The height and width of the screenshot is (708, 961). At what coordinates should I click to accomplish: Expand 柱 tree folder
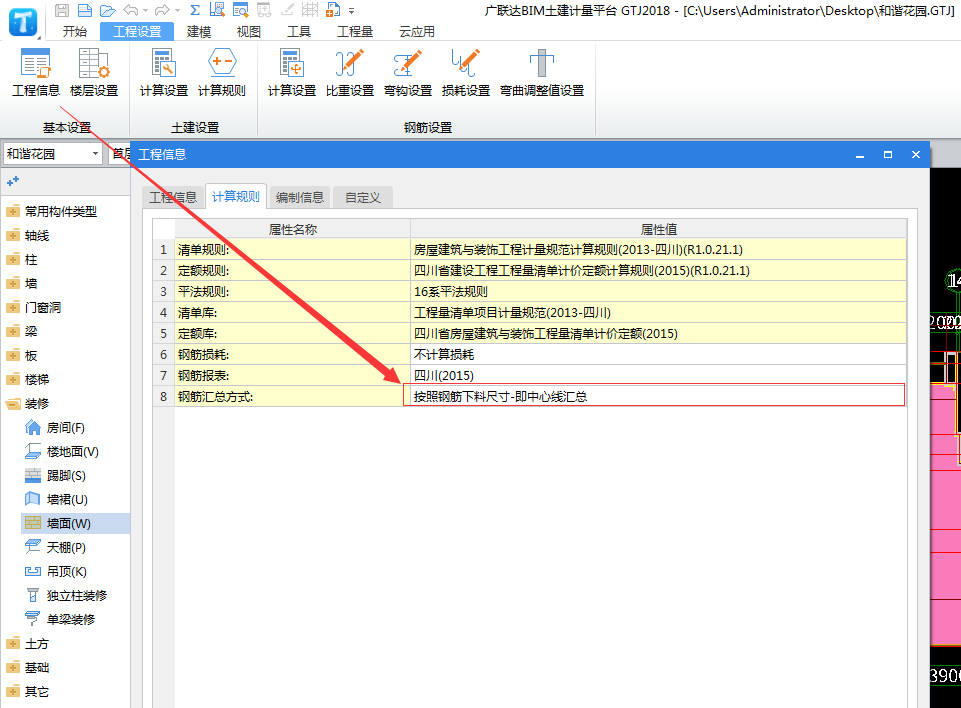pos(13,260)
